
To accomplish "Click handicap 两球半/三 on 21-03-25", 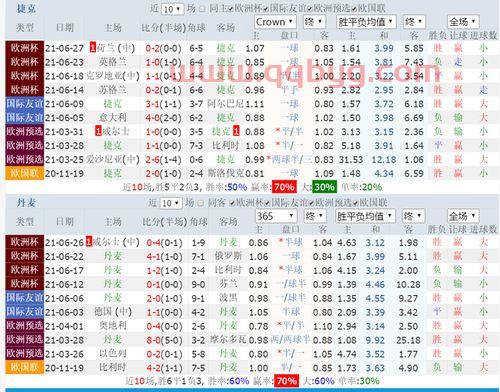I will (x=292, y=159).
